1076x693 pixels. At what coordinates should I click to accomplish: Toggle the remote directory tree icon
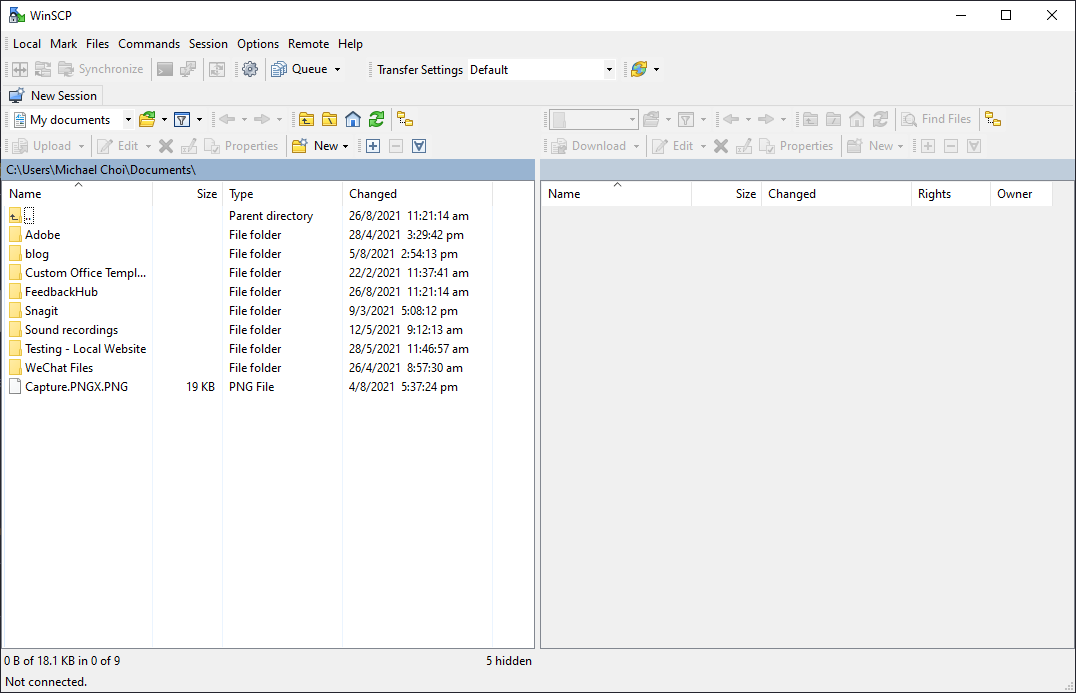coord(993,119)
